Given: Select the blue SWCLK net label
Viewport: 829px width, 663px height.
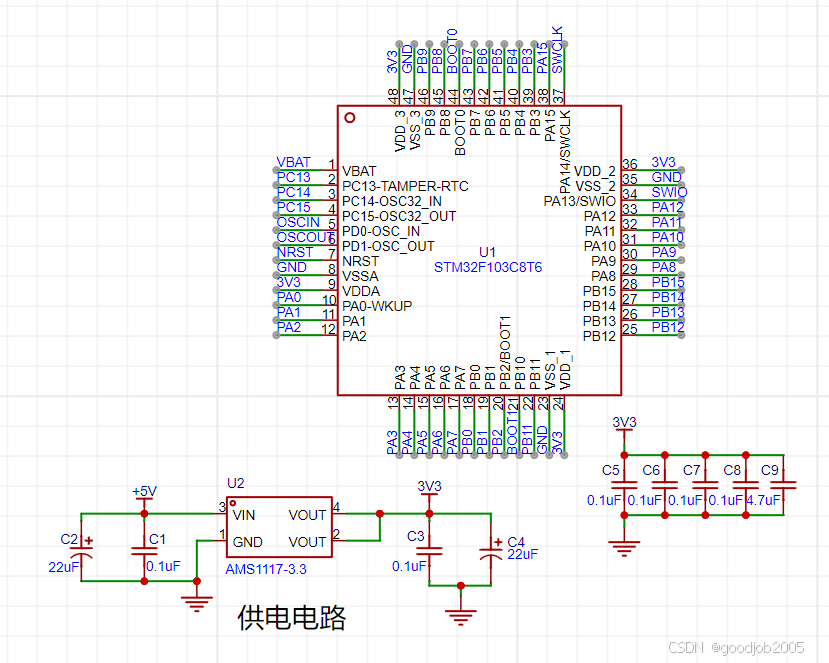Looking at the screenshot, I should 557,50.
